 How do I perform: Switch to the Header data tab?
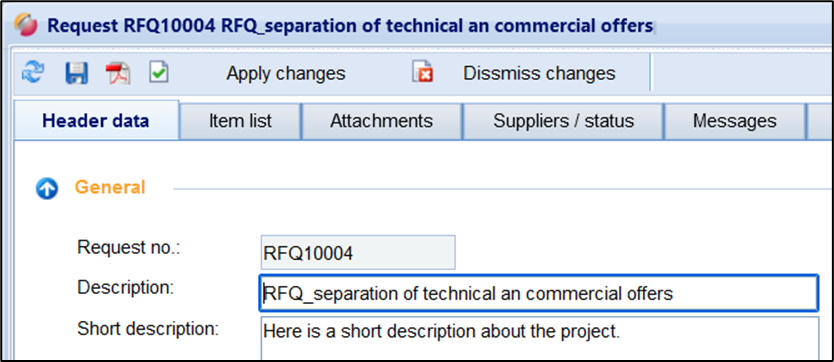pyautogui.click(x=96, y=121)
